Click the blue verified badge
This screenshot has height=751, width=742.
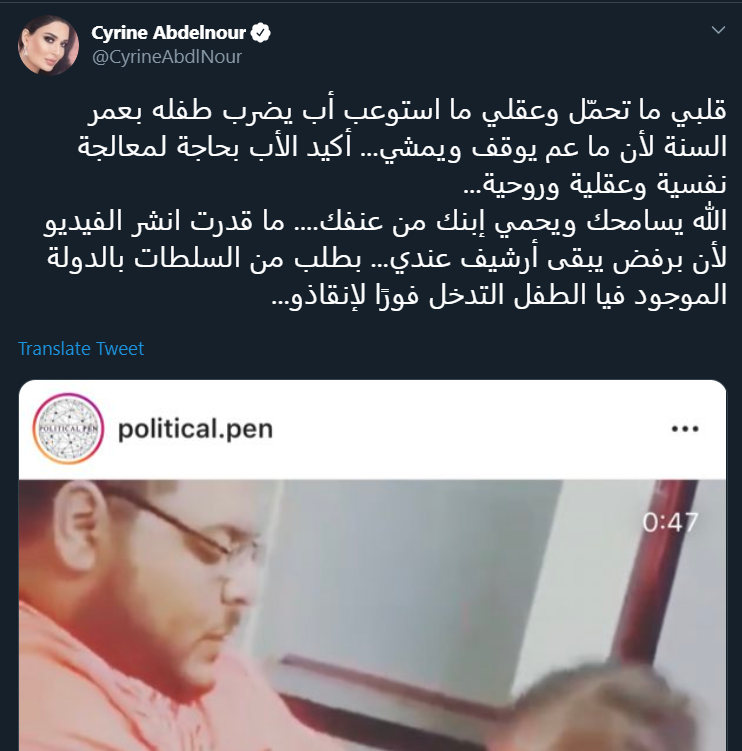(x=261, y=33)
